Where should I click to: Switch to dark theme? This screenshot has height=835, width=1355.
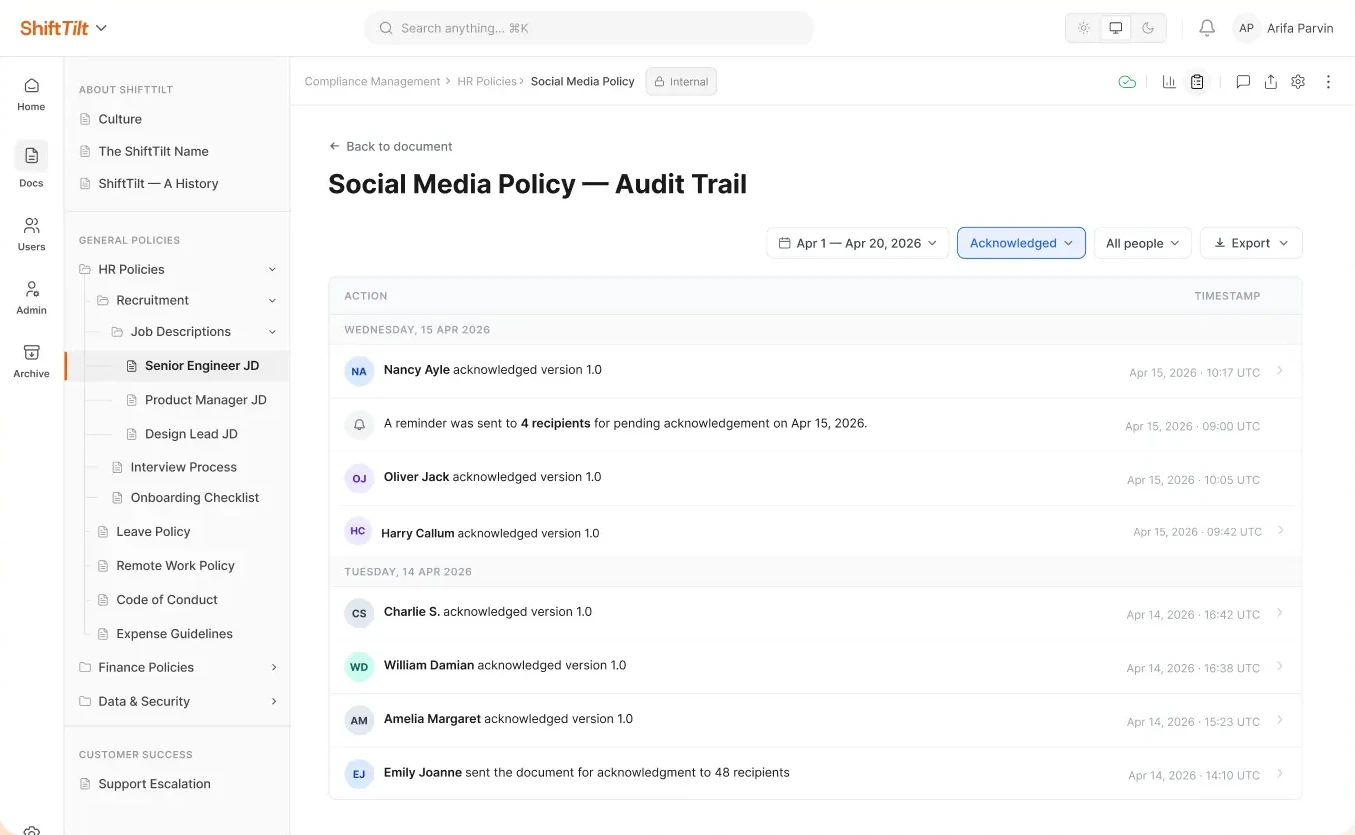point(1148,28)
